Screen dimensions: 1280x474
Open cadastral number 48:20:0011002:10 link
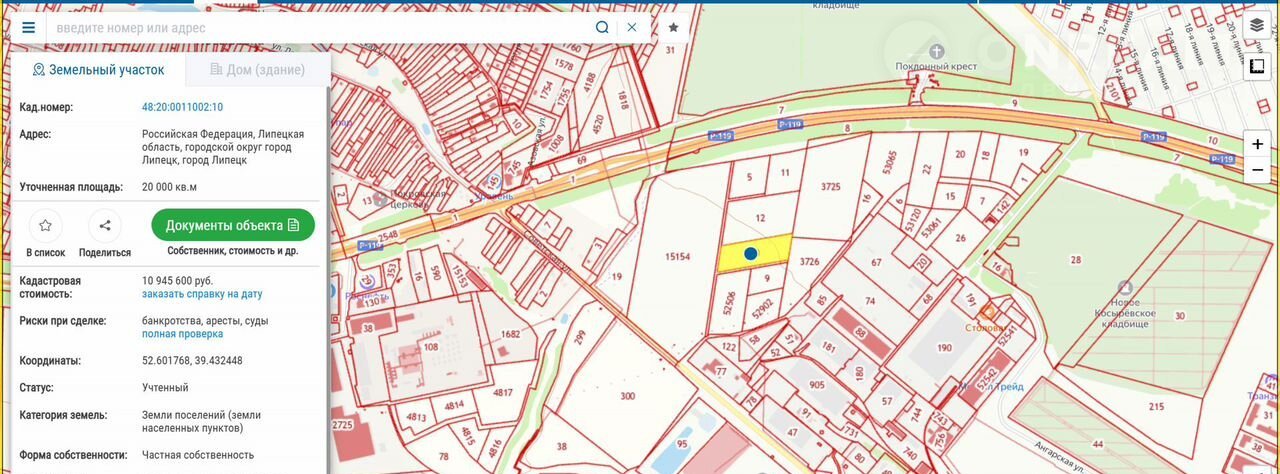182,107
